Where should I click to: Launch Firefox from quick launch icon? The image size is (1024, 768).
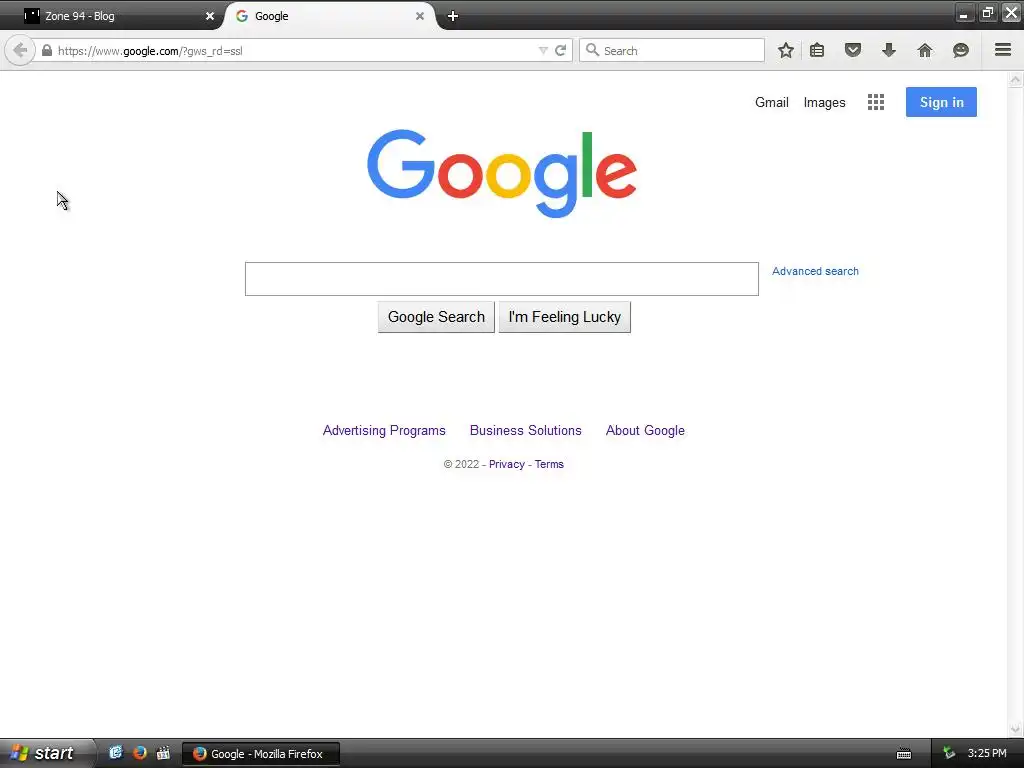click(140, 753)
